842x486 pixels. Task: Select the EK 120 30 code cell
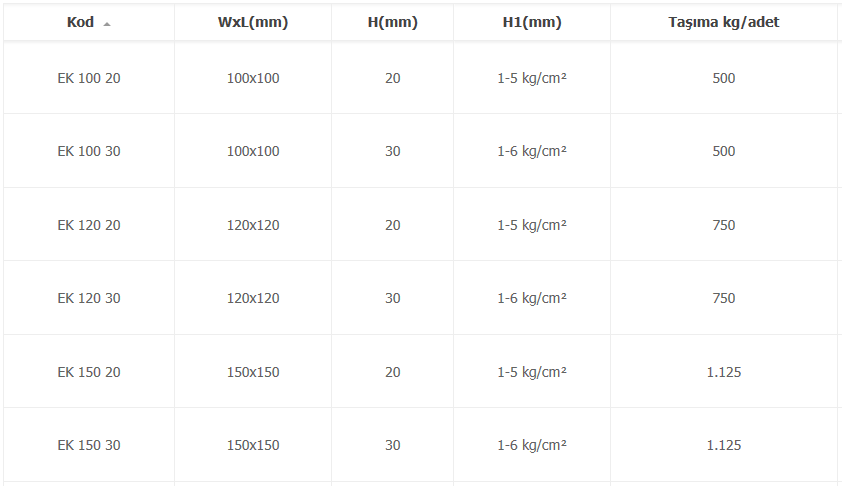click(x=89, y=298)
